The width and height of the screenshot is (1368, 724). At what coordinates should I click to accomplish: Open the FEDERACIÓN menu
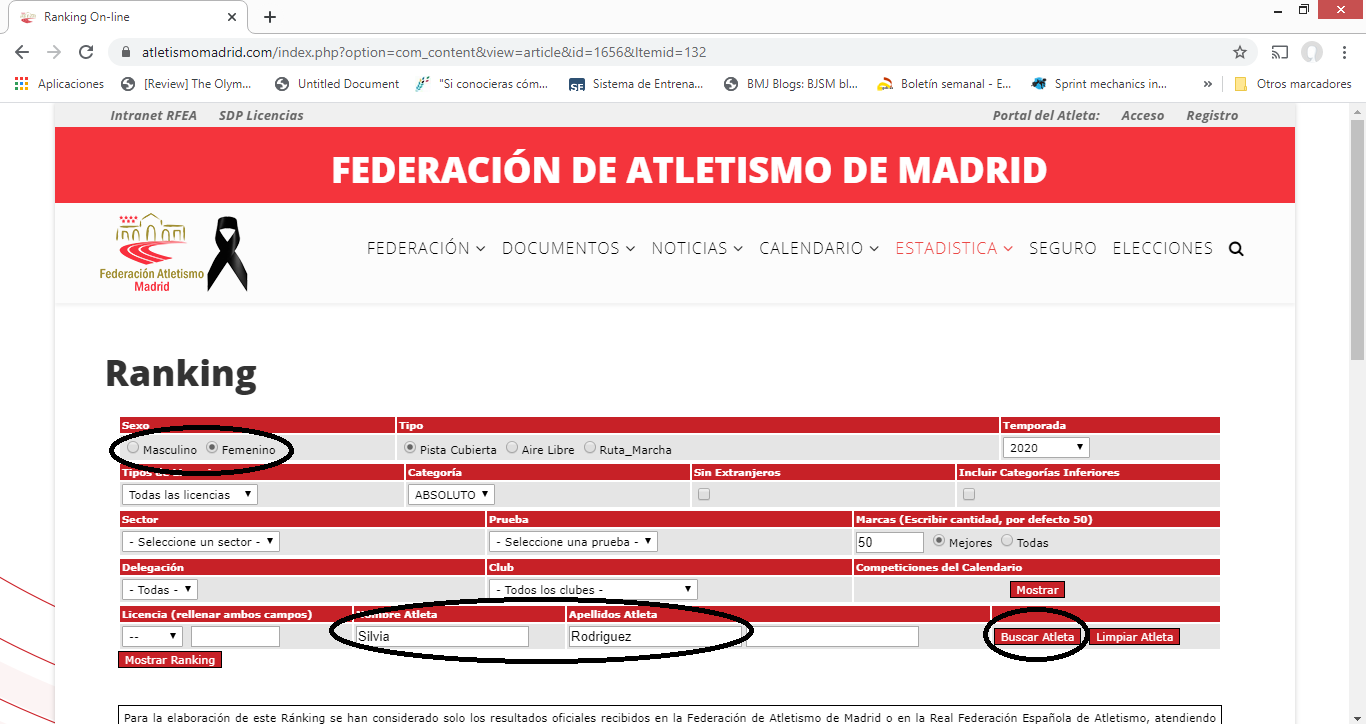point(426,248)
